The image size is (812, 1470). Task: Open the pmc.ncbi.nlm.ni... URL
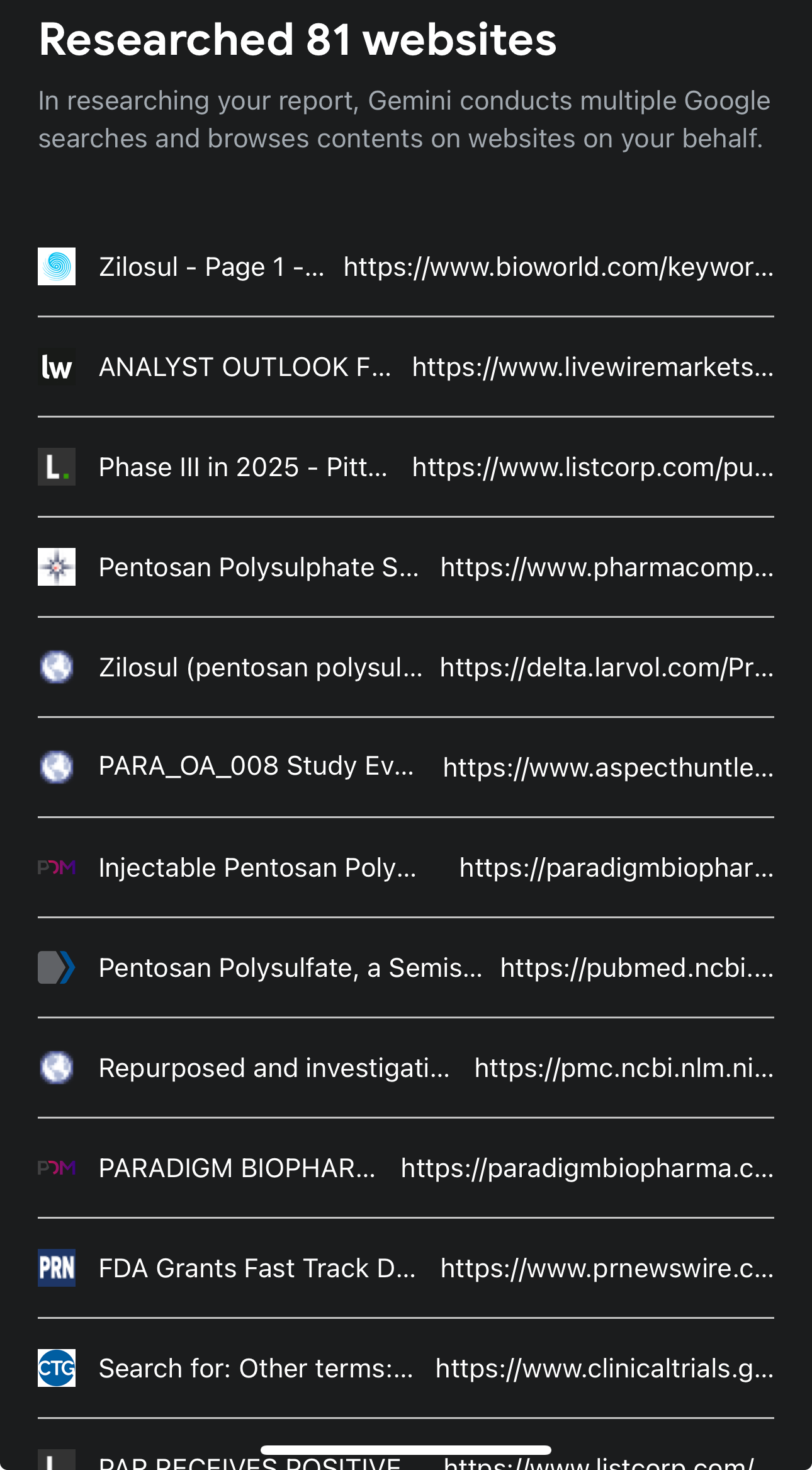pos(624,1068)
